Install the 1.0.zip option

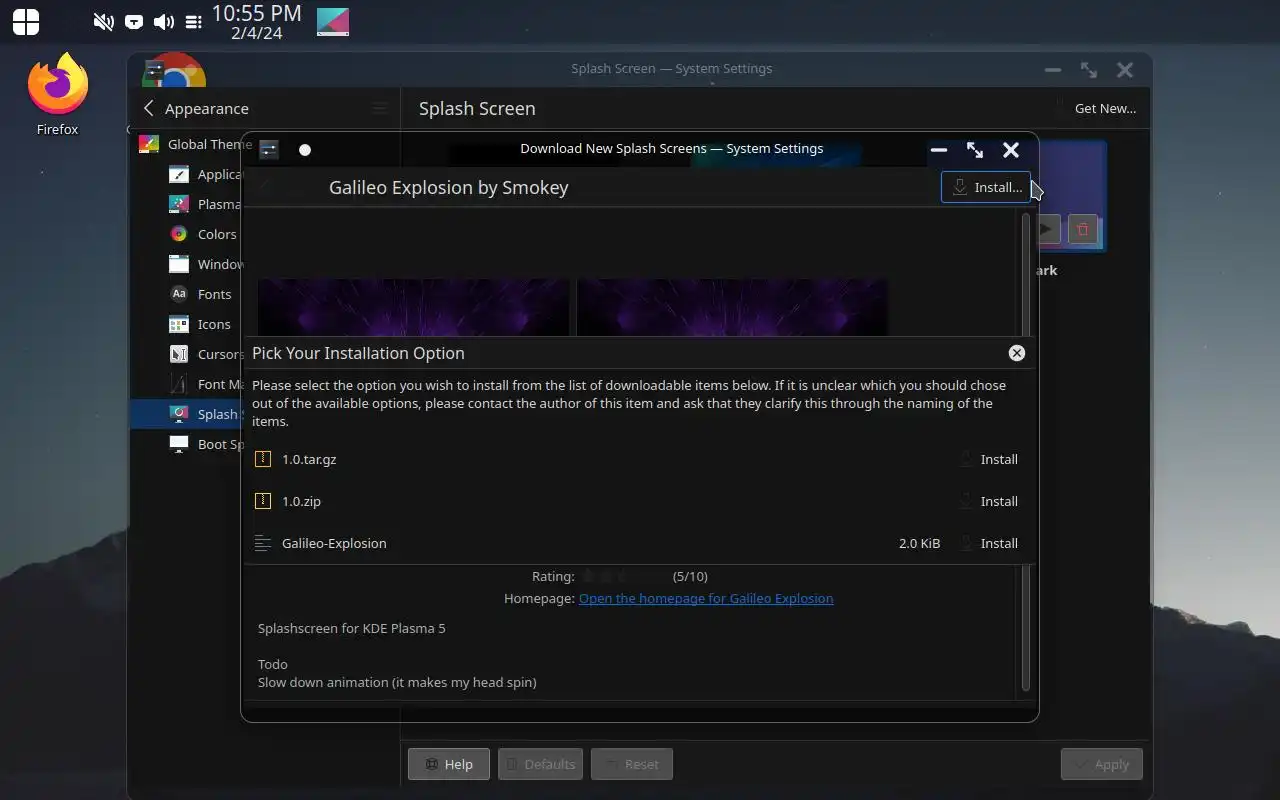(x=988, y=501)
